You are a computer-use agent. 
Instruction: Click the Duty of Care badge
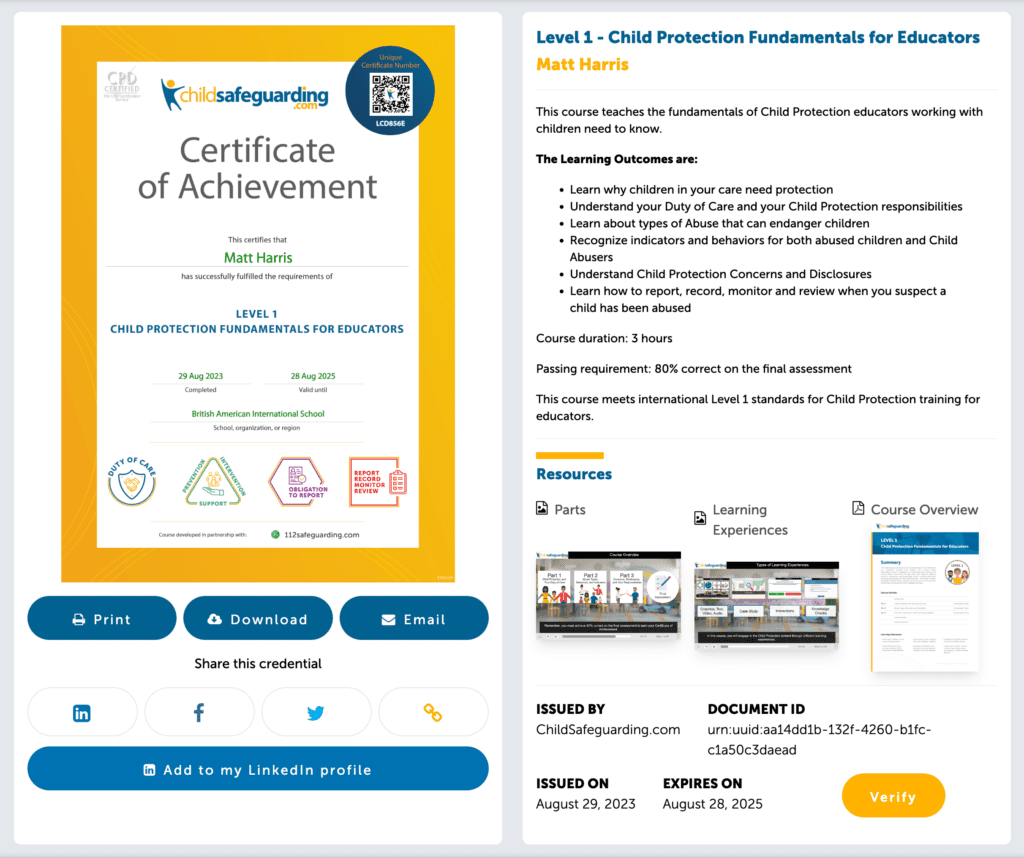coord(133,482)
